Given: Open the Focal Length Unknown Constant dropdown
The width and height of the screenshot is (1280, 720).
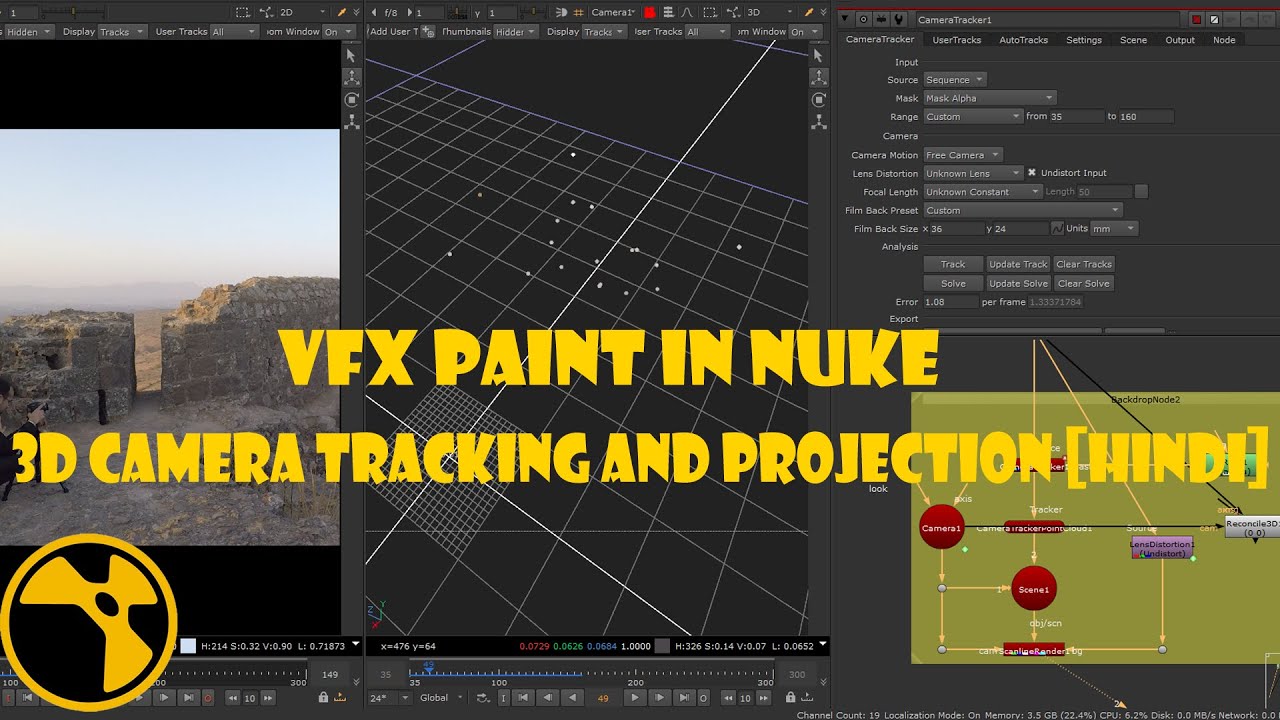Looking at the screenshot, I should point(982,191).
